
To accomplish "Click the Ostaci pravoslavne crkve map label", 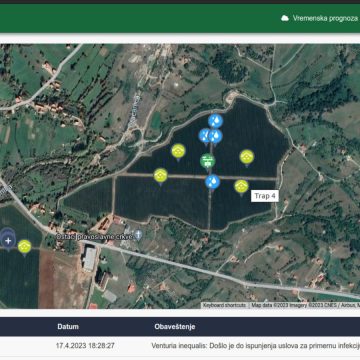I will (x=94, y=236).
